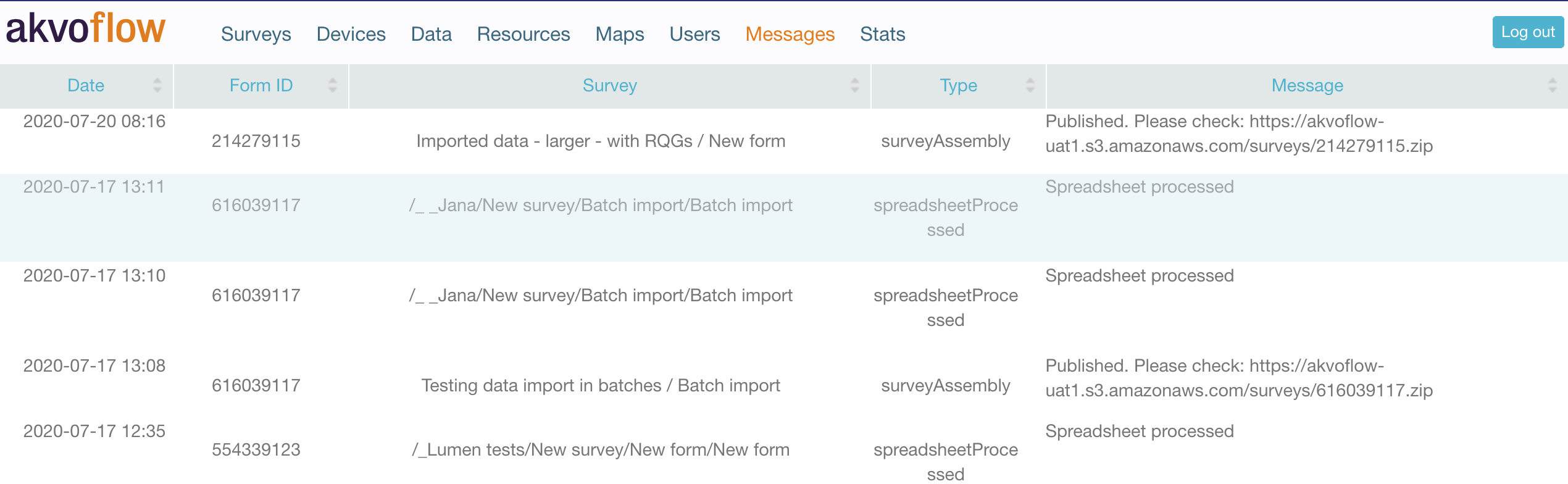
Task: Open the Users tab
Action: 695,34
